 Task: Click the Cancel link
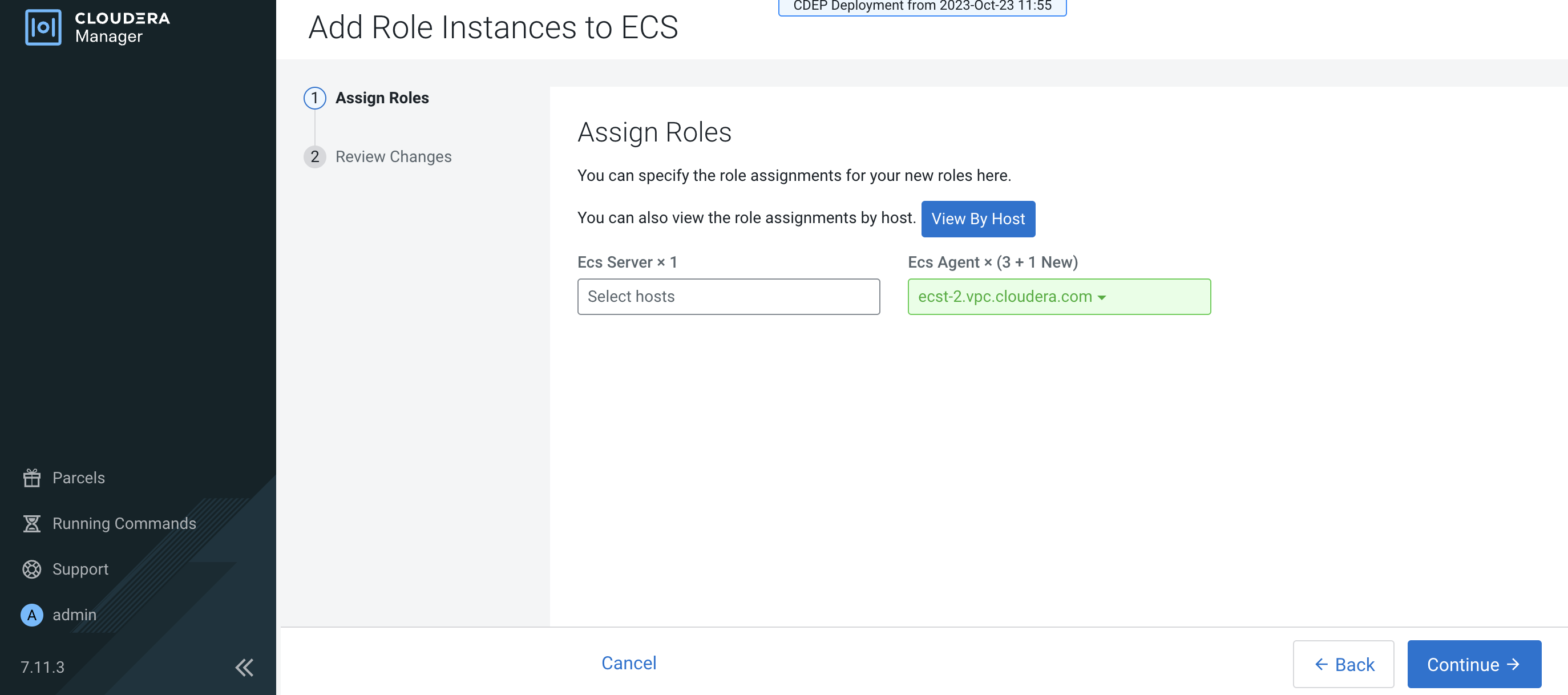[629, 662]
